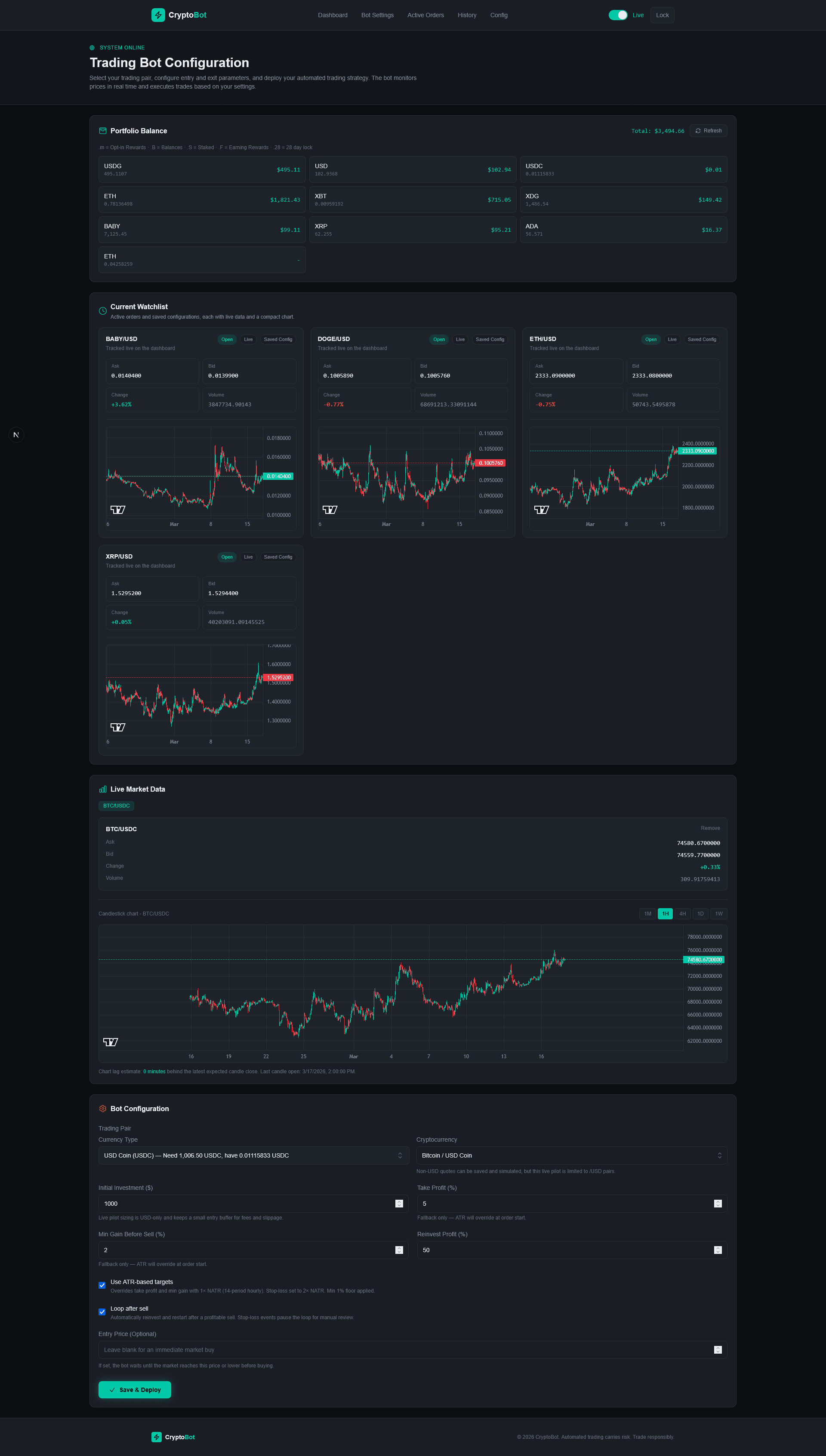The height and width of the screenshot is (1456, 826).
Task: Click the TradingView logo on the BTC/USDC candlestick chart
Action: tap(110, 1042)
